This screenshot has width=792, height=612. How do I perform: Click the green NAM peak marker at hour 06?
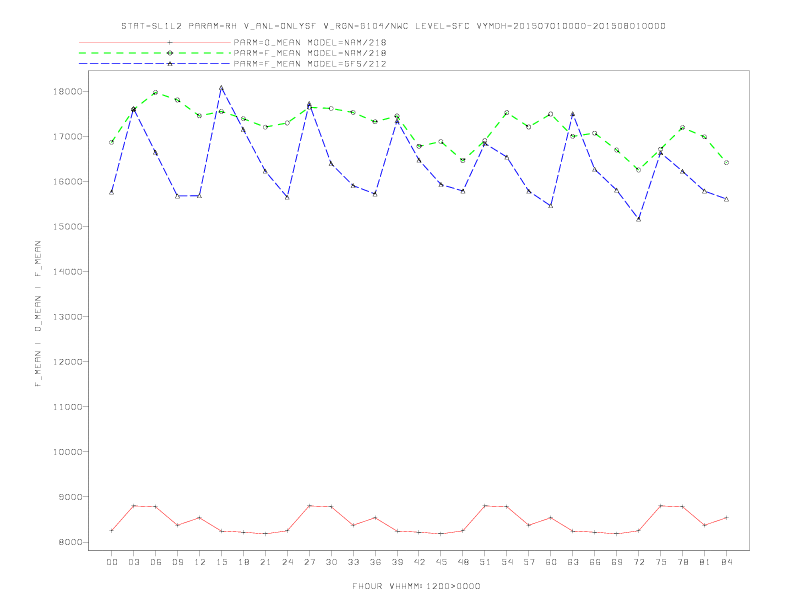point(156,92)
